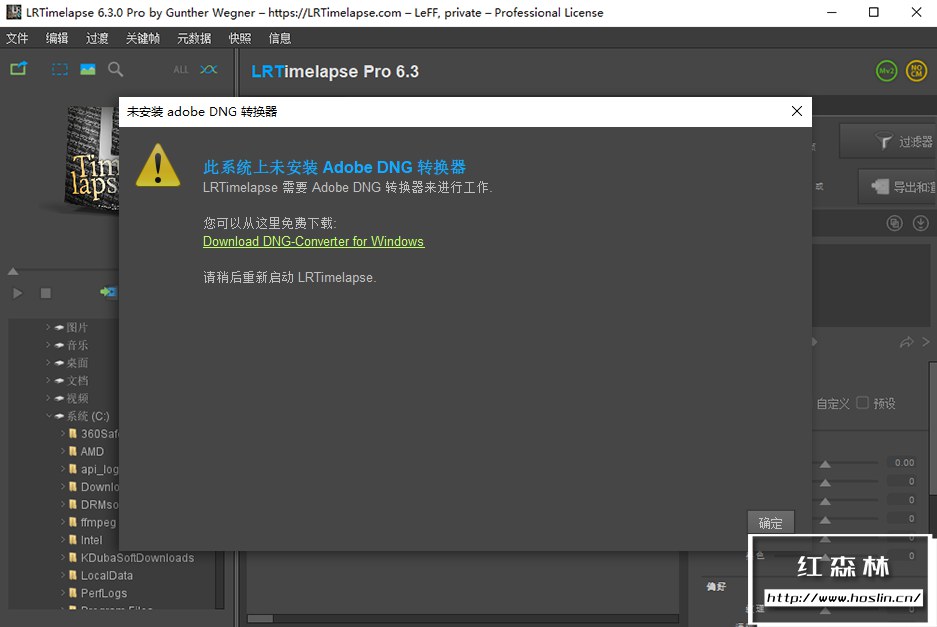Screen dimensions: 937x627
Task: Click the Downlo folder icon in tree
Action: (x=73, y=487)
